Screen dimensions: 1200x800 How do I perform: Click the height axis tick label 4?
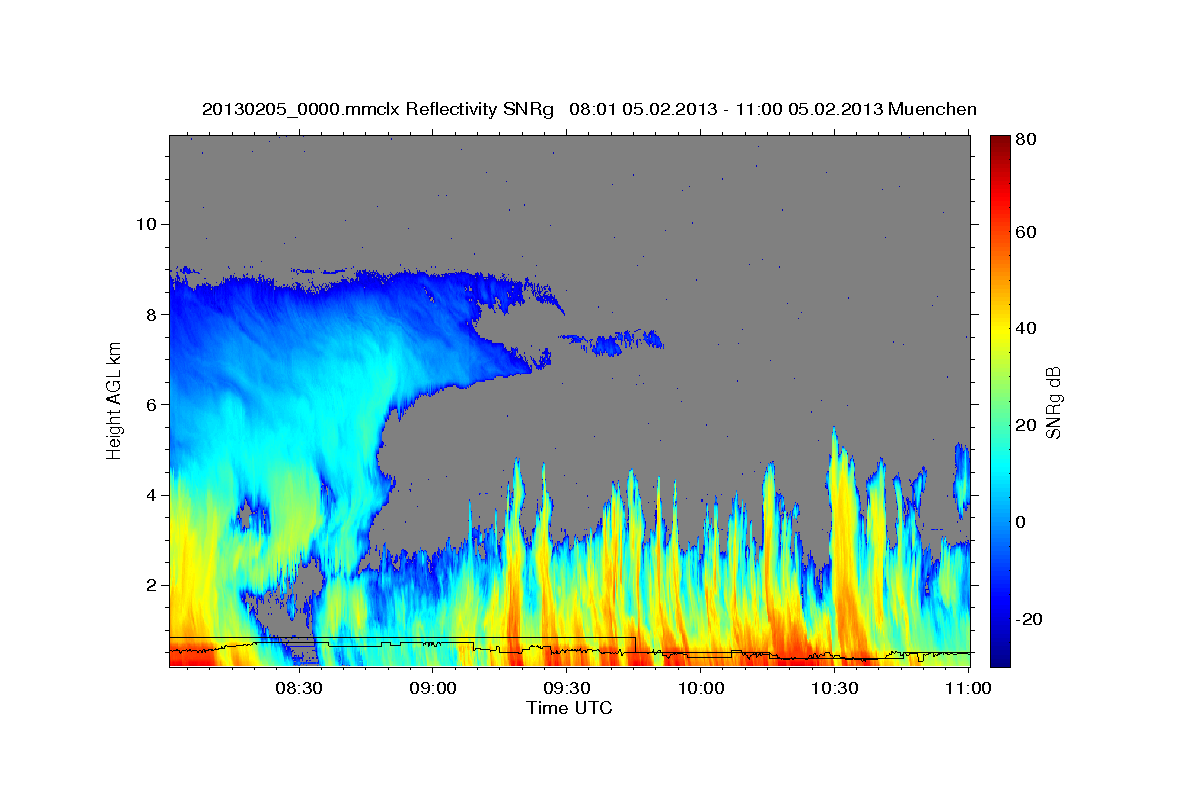pyautogui.click(x=149, y=495)
